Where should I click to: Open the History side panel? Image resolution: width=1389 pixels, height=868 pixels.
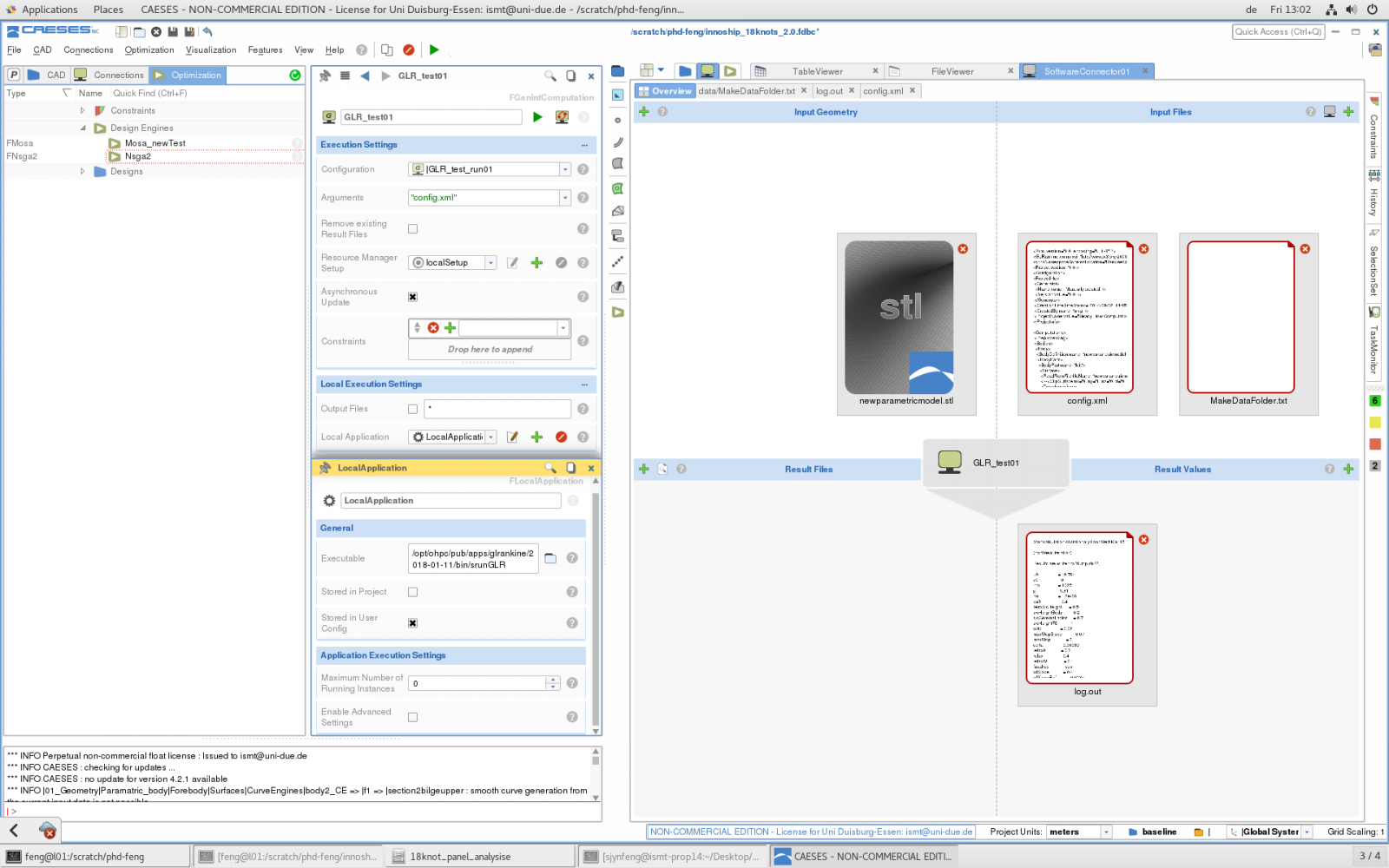coord(1374,195)
